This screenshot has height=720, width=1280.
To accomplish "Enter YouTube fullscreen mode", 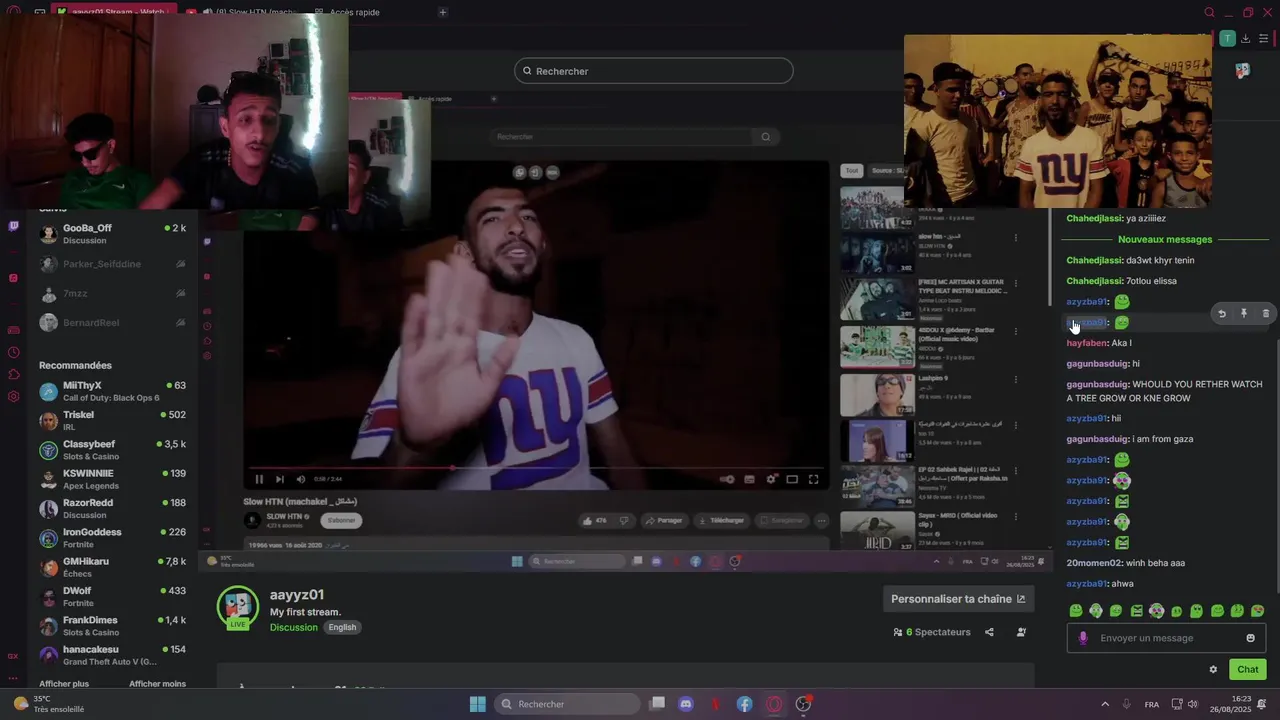I will [x=813, y=479].
